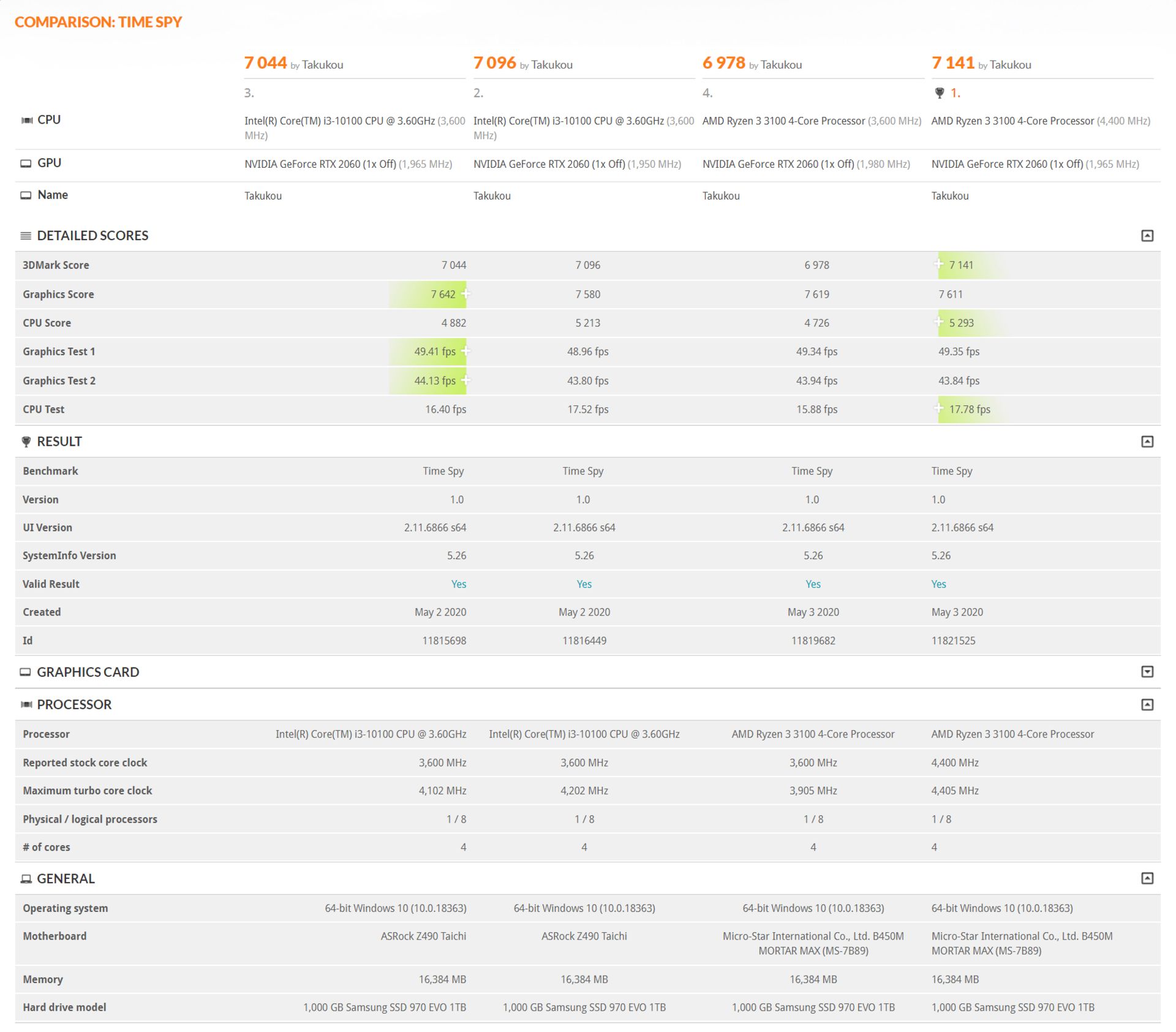Click the CPU row icon
1176x1032 pixels.
[x=26, y=119]
